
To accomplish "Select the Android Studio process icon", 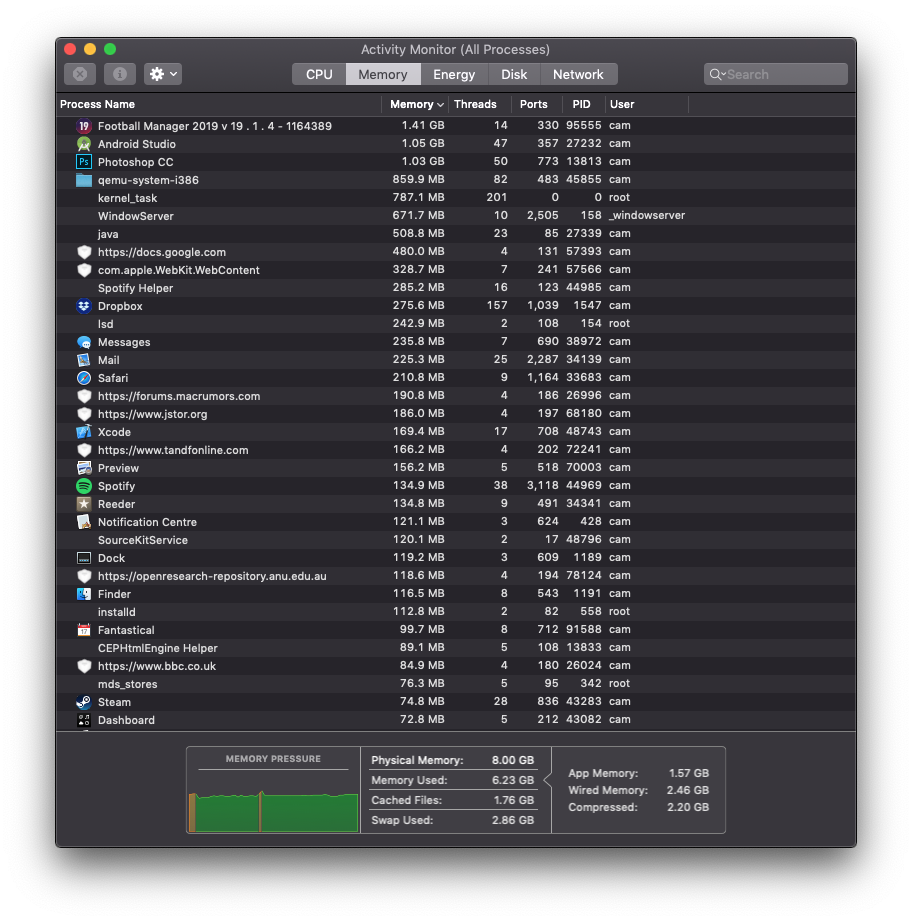I will point(84,144).
